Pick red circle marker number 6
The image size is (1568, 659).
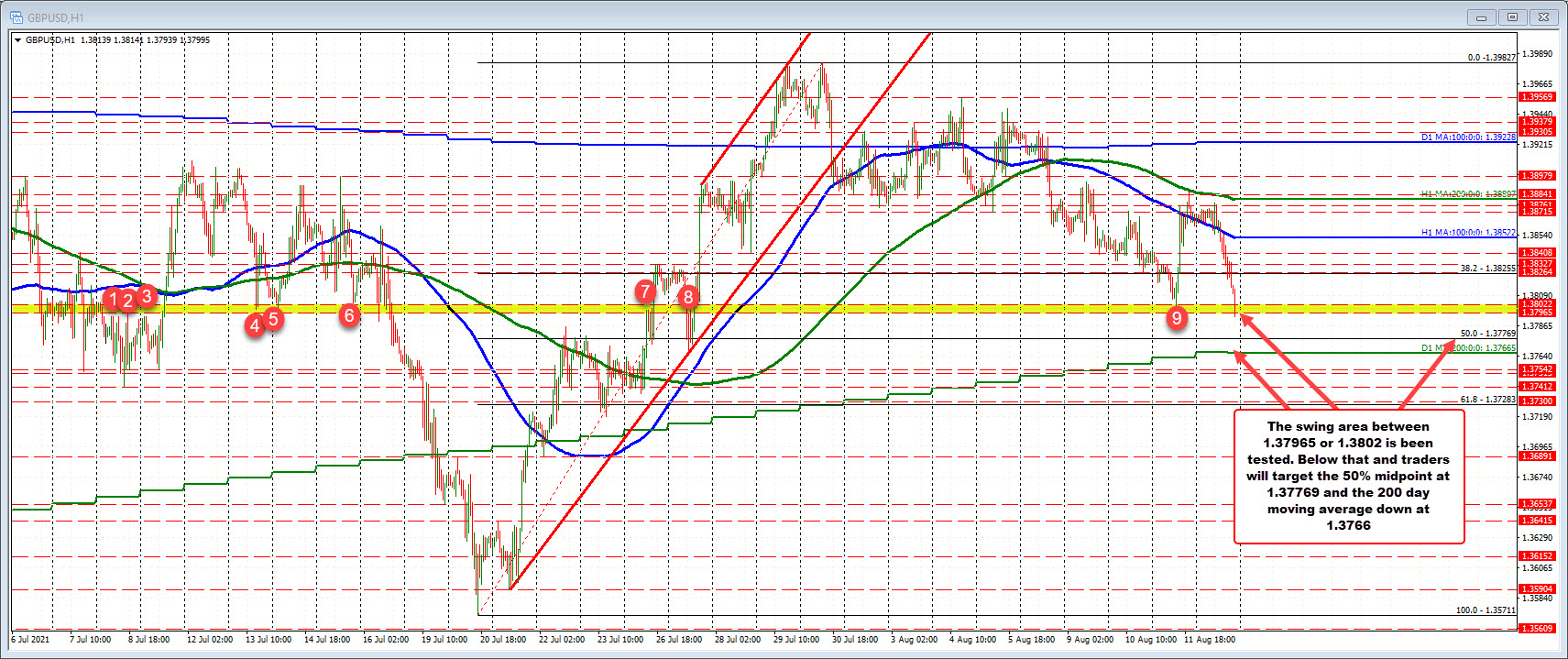[348, 316]
